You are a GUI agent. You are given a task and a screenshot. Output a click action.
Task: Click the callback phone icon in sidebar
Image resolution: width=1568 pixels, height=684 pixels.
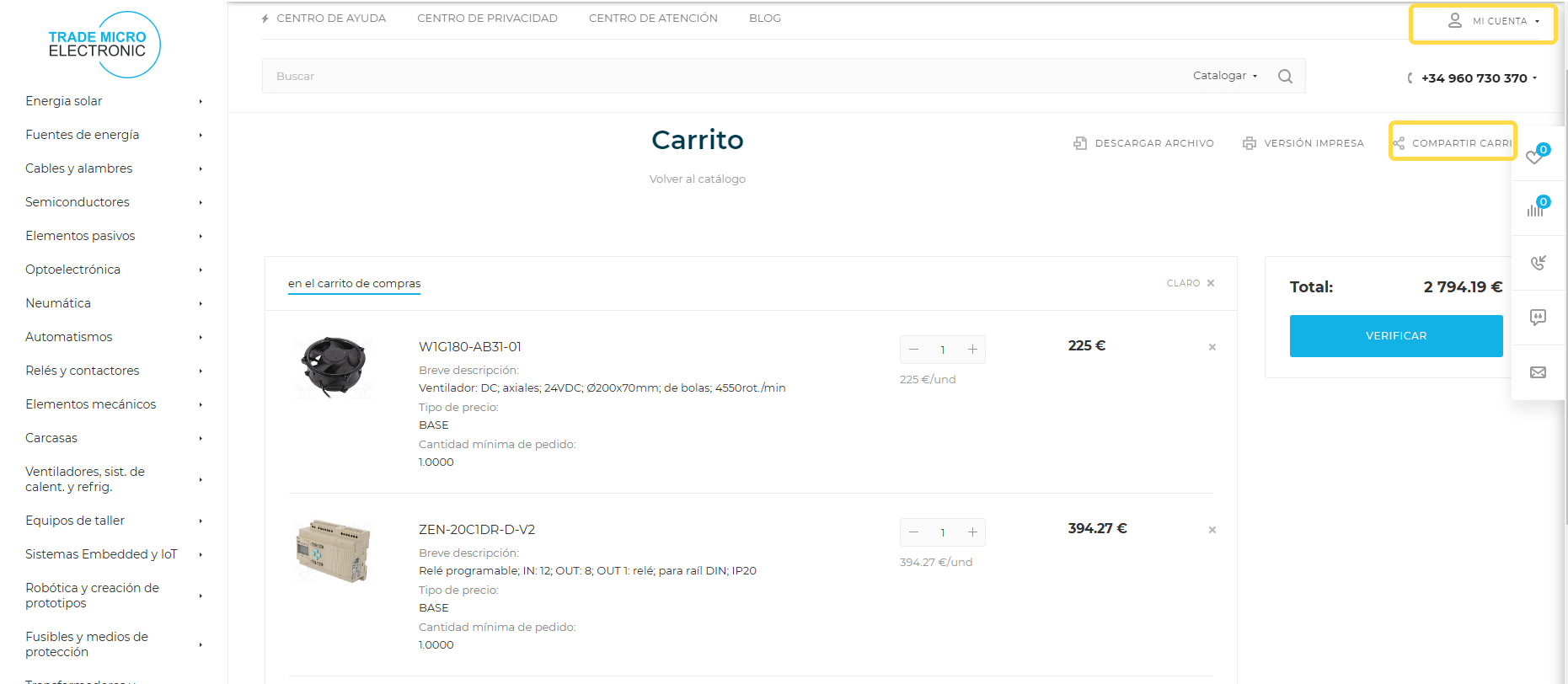[1538, 263]
